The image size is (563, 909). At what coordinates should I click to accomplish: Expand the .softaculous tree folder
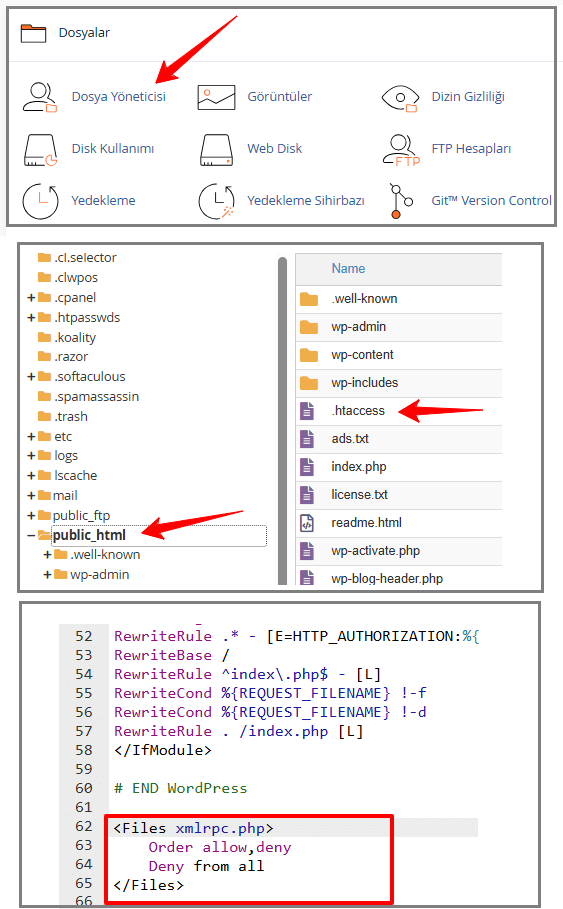click(x=31, y=377)
